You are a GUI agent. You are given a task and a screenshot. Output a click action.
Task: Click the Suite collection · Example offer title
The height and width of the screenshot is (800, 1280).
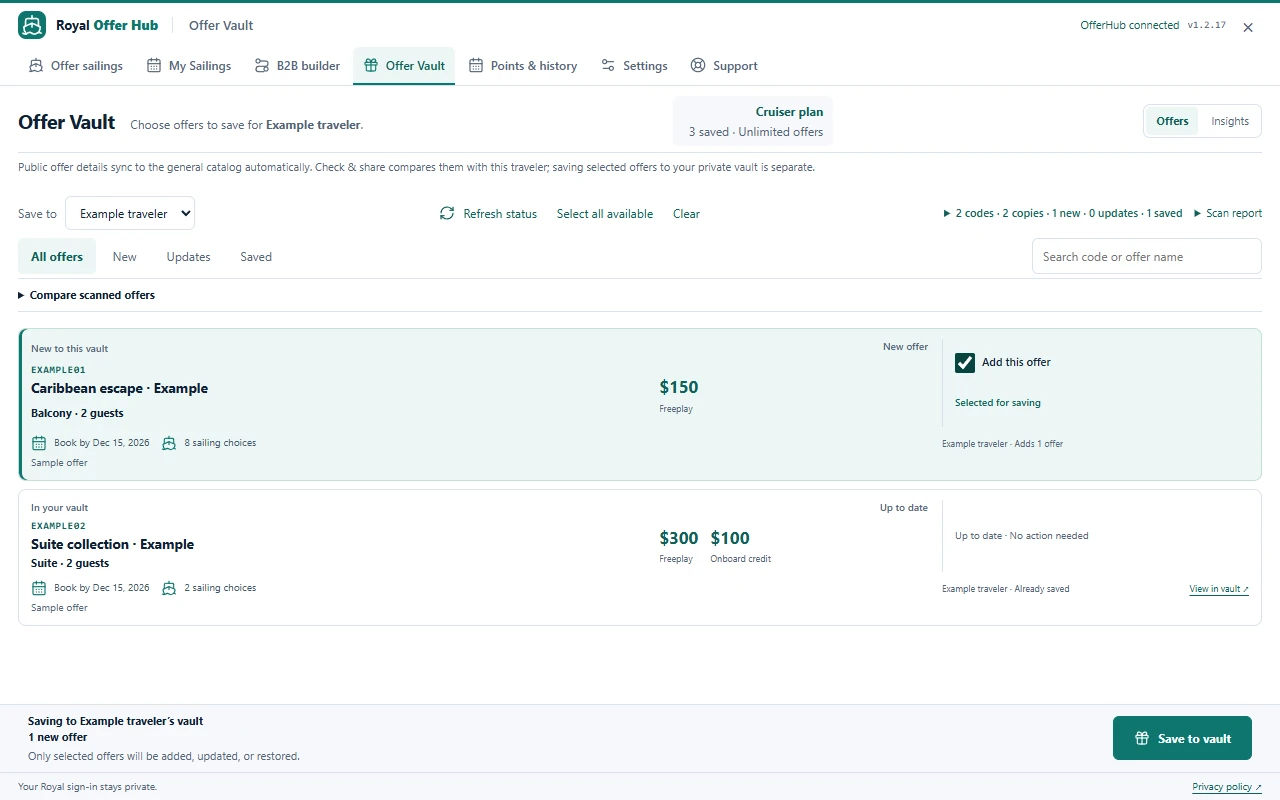pos(113,544)
